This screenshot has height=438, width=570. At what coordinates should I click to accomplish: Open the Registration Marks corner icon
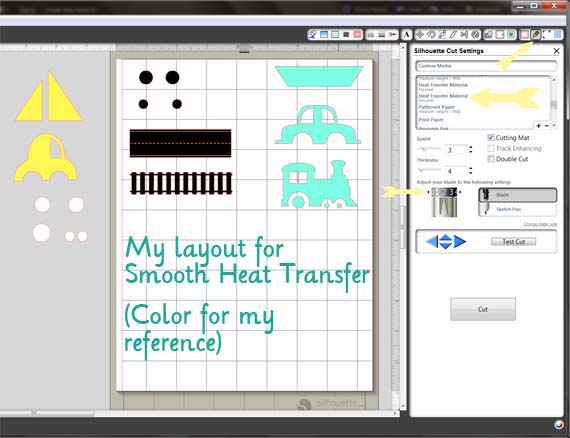(x=546, y=35)
